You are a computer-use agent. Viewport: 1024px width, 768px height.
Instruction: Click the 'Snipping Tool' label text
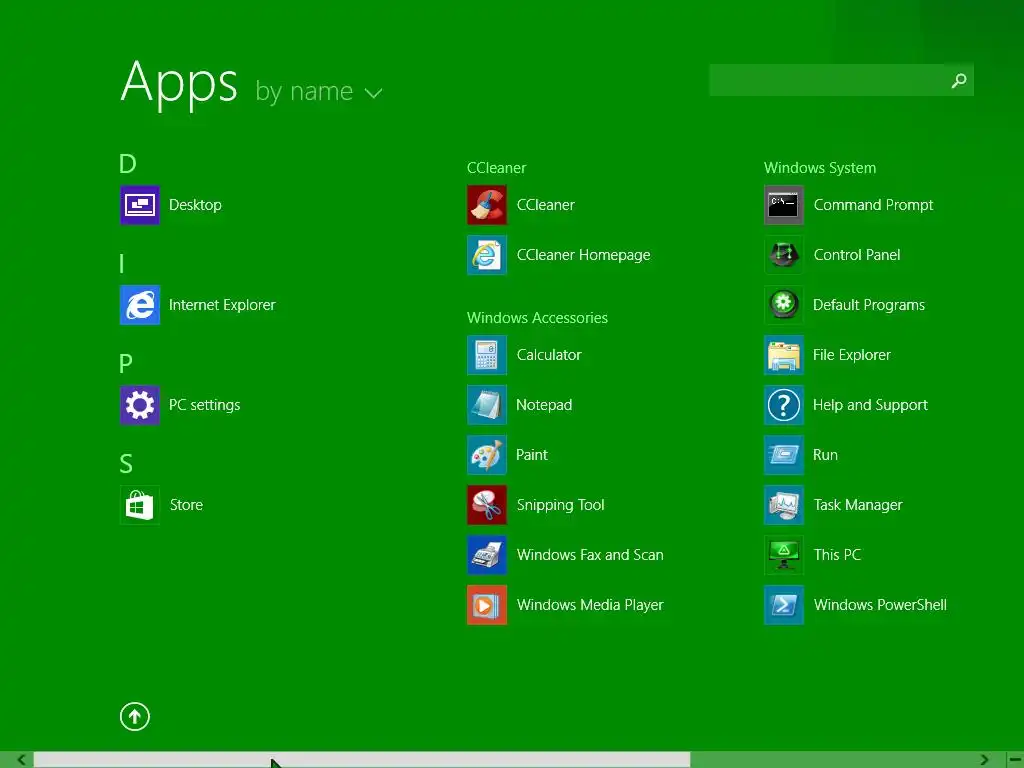560,505
